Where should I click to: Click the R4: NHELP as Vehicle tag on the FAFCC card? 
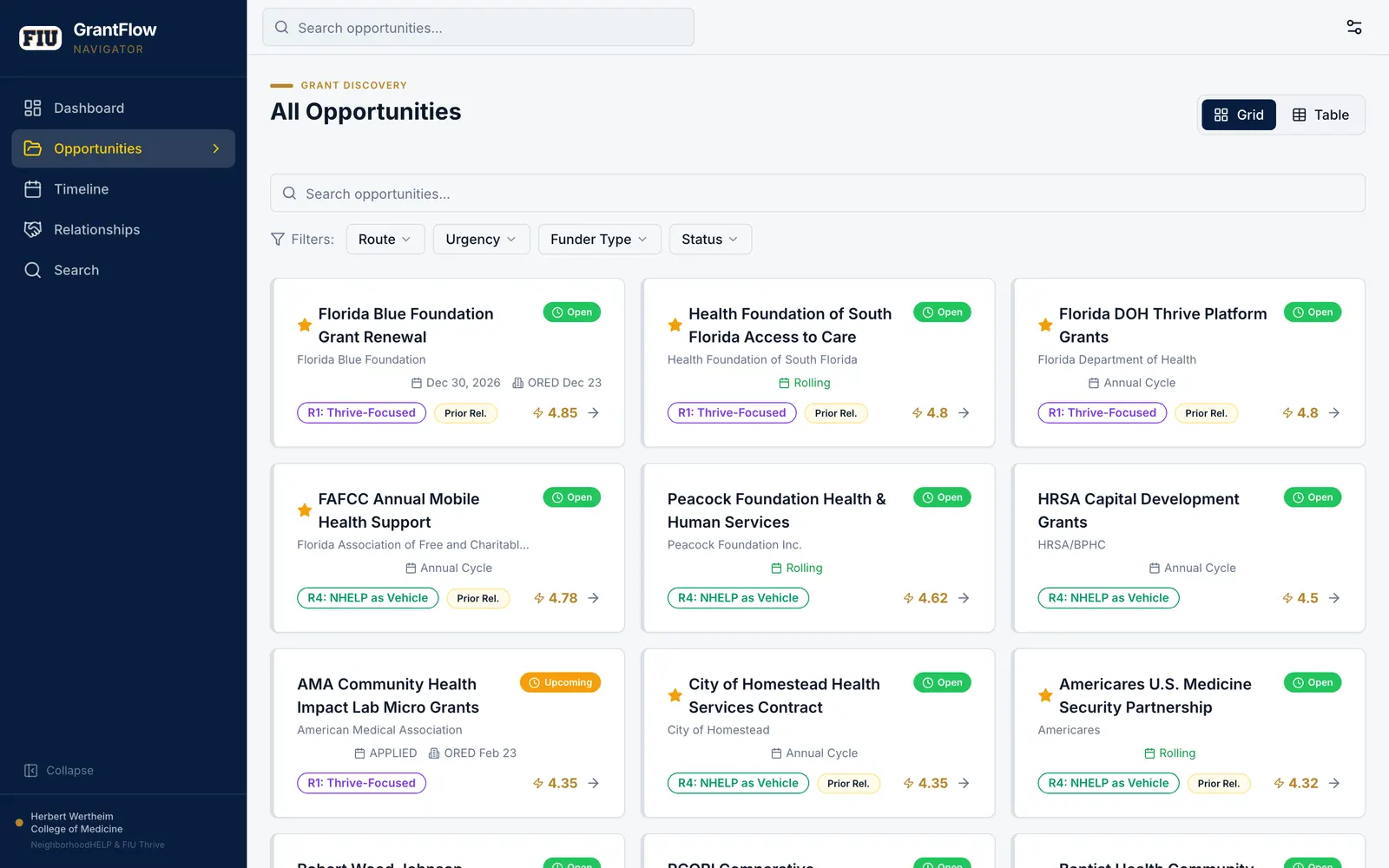tap(367, 598)
